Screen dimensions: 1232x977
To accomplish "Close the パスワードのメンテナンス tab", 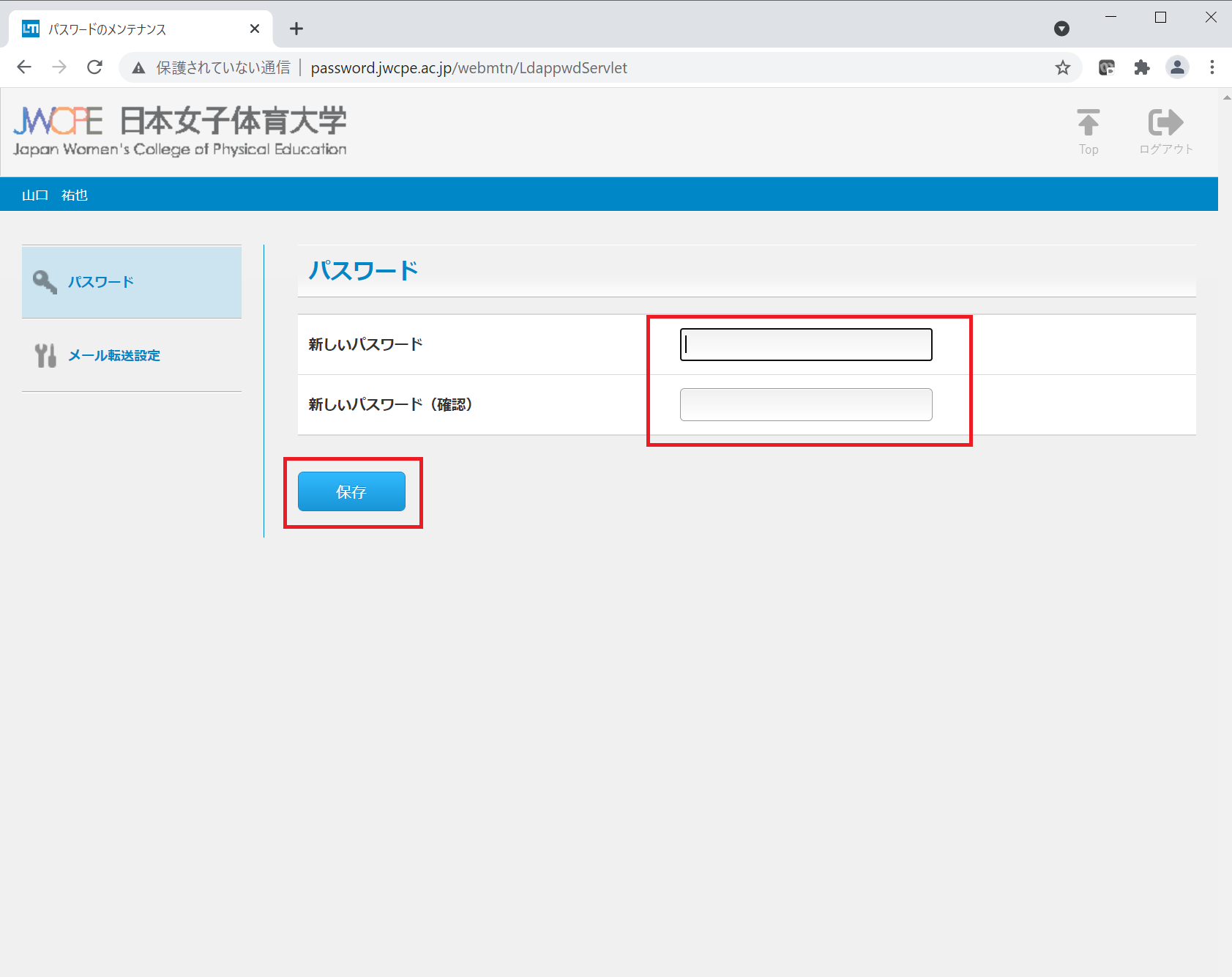I will pos(255,29).
